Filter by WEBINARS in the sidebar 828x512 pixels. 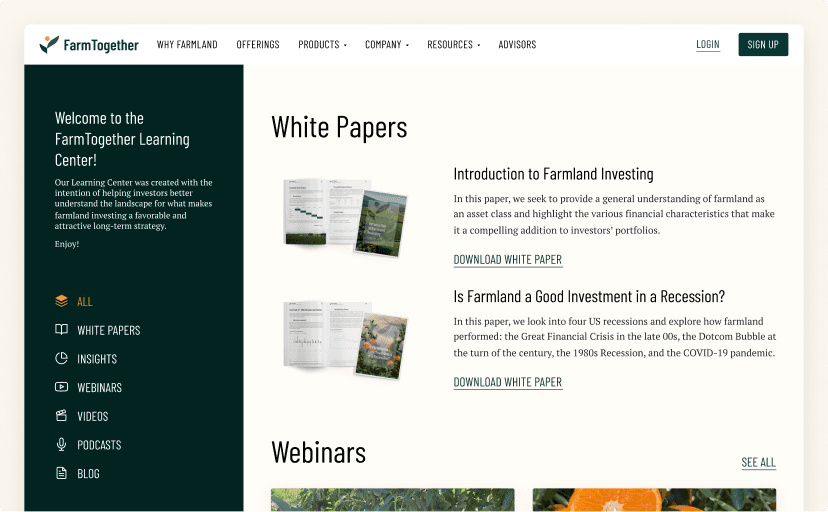point(99,387)
